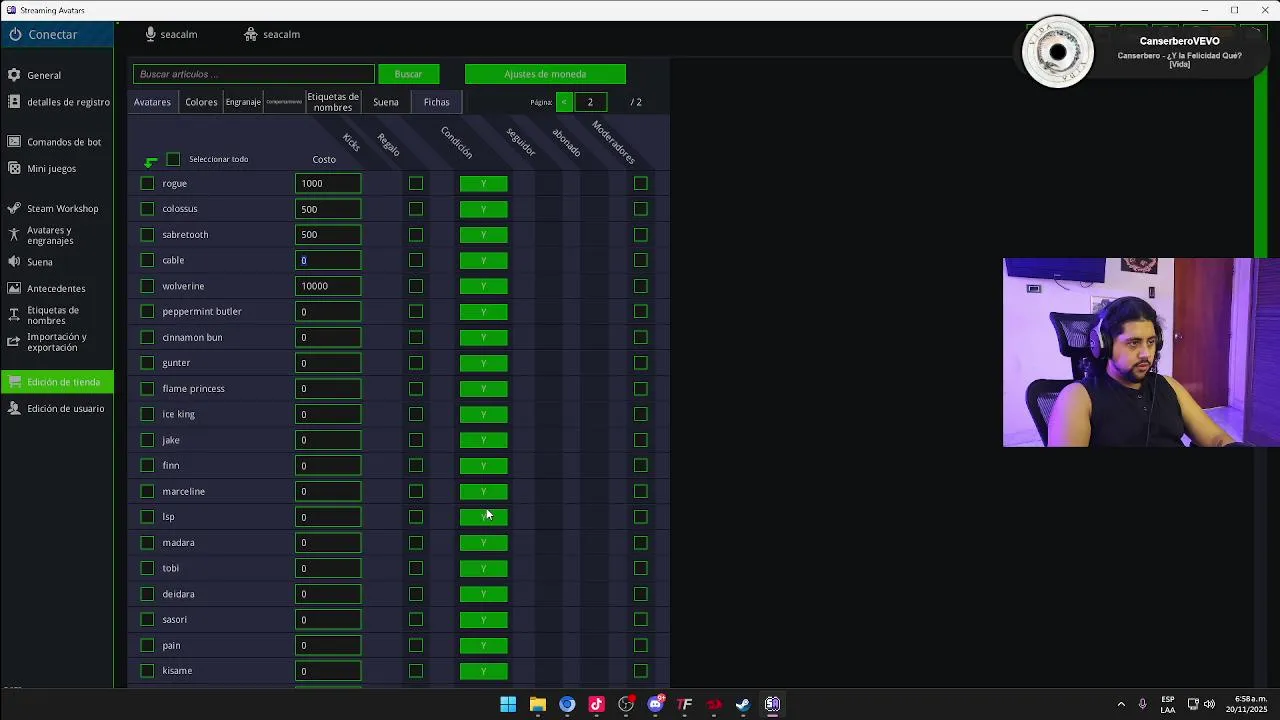Switch to the Colores tab
The width and height of the screenshot is (1280, 720).
click(201, 102)
